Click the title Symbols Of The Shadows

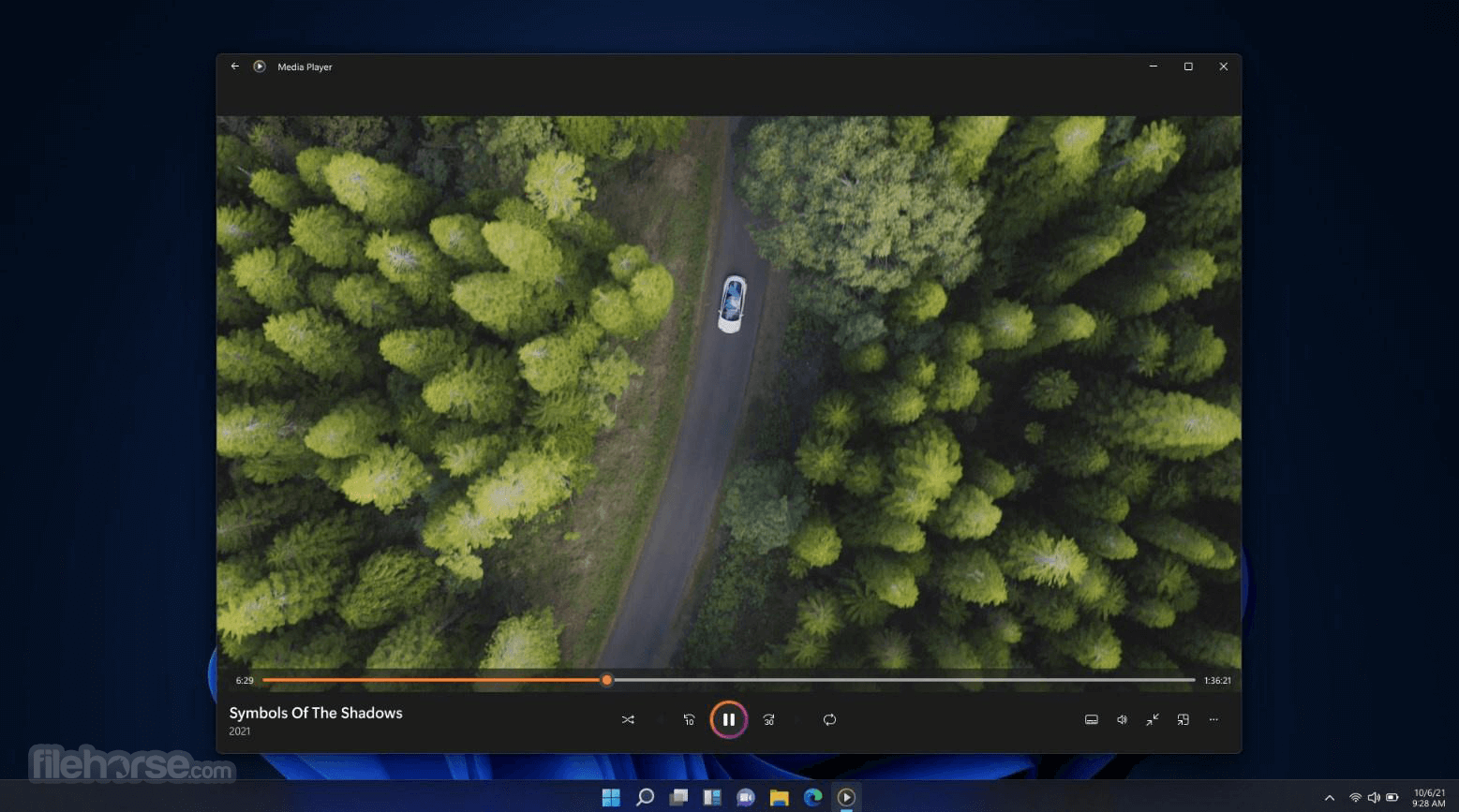(x=316, y=713)
